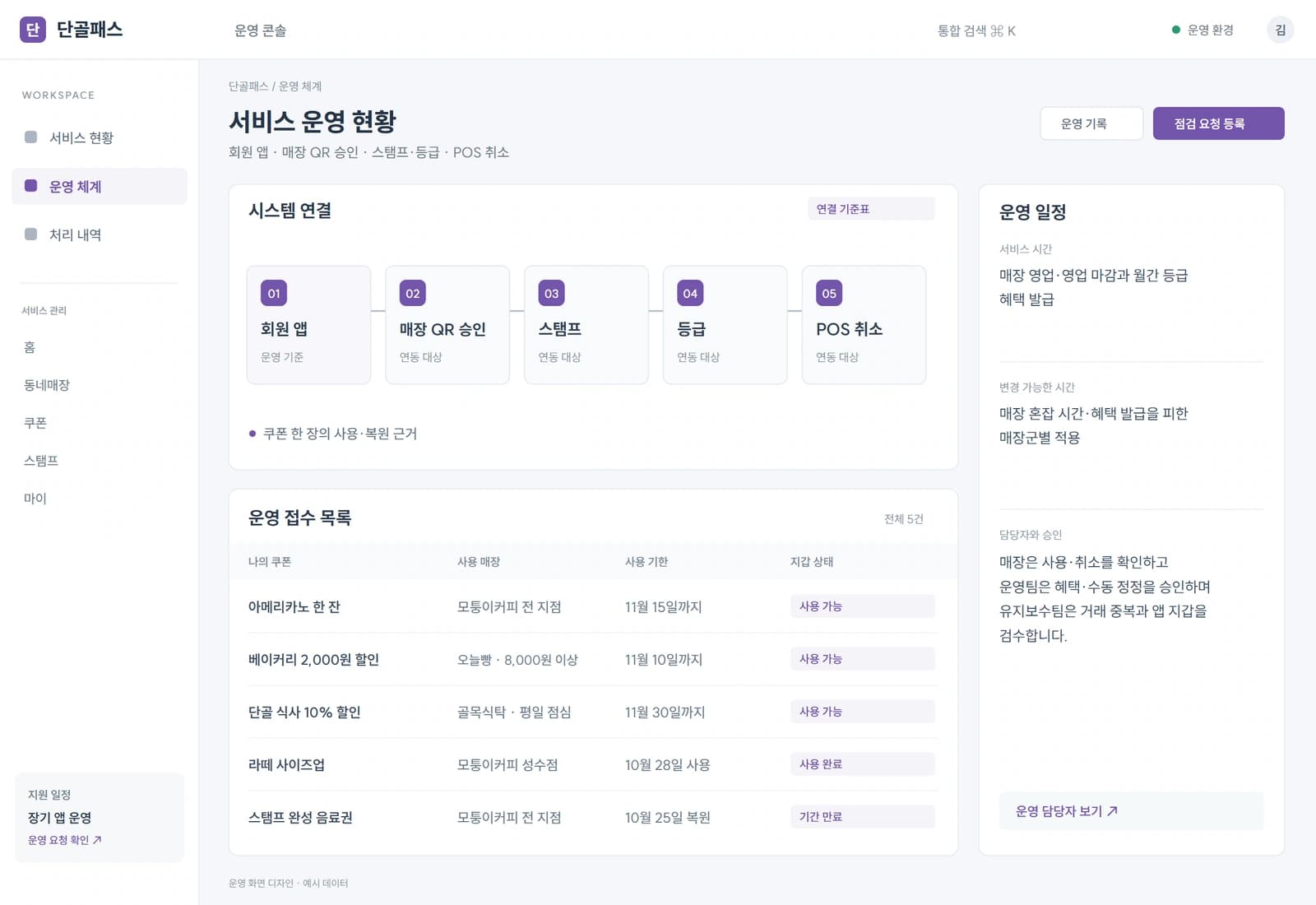The width and height of the screenshot is (1316, 905).
Task: Click the 연결 기준표 tag
Action: (x=871, y=209)
